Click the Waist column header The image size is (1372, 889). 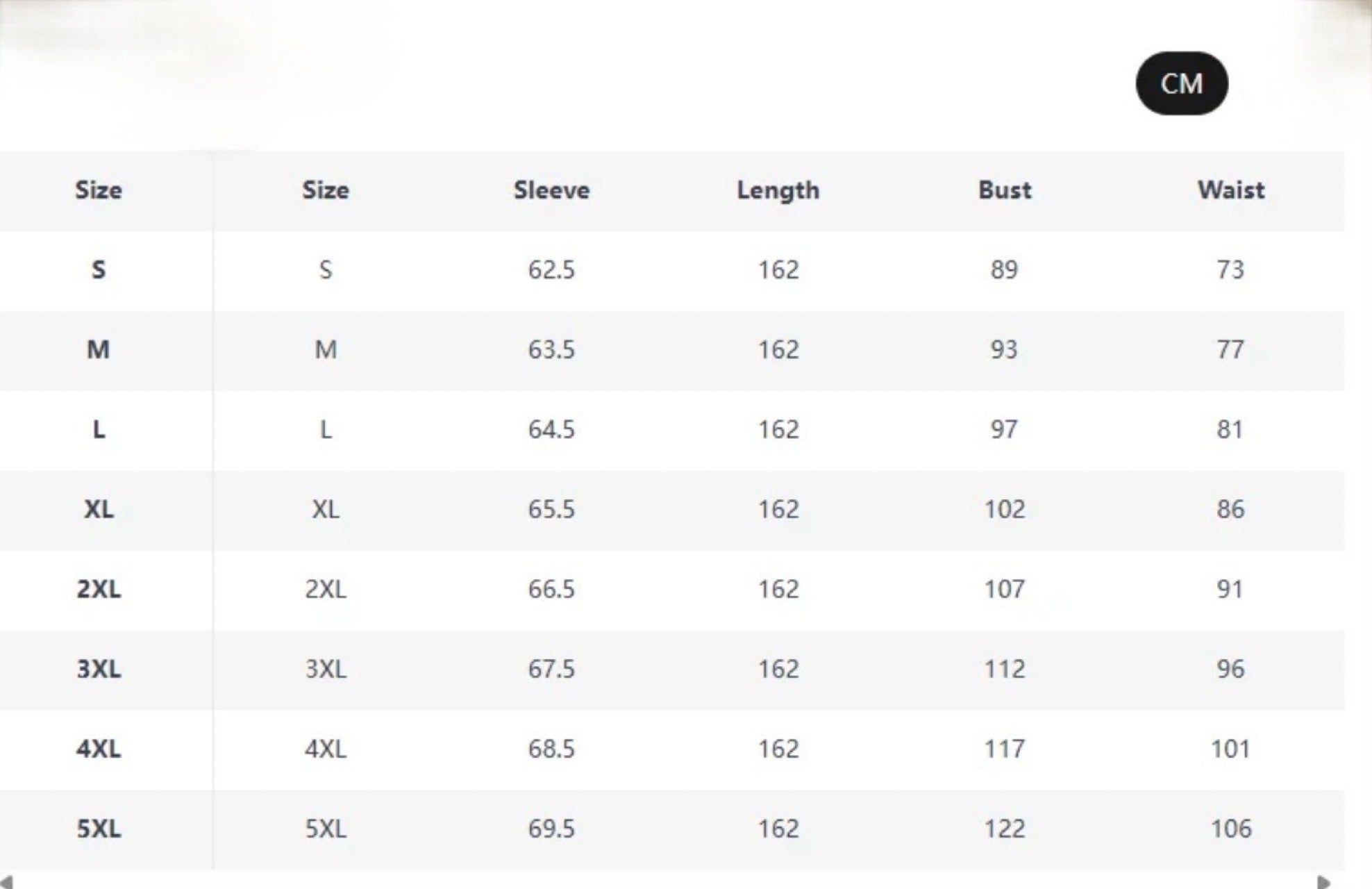tap(1230, 190)
